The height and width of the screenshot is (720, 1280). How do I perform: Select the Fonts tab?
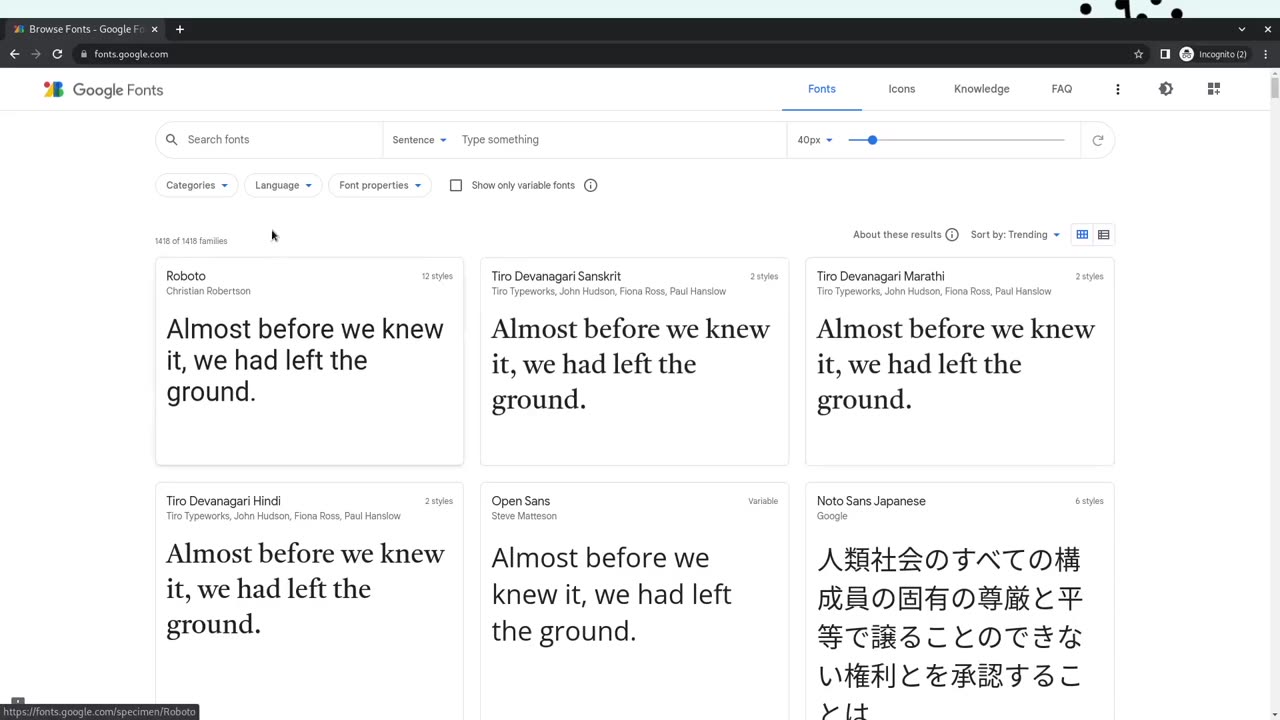coord(821,89)
